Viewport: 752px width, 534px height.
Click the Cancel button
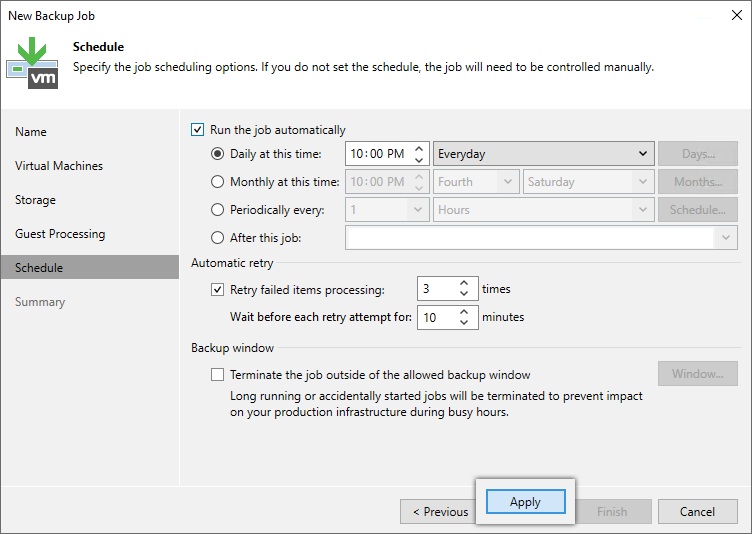click(698, 511)
